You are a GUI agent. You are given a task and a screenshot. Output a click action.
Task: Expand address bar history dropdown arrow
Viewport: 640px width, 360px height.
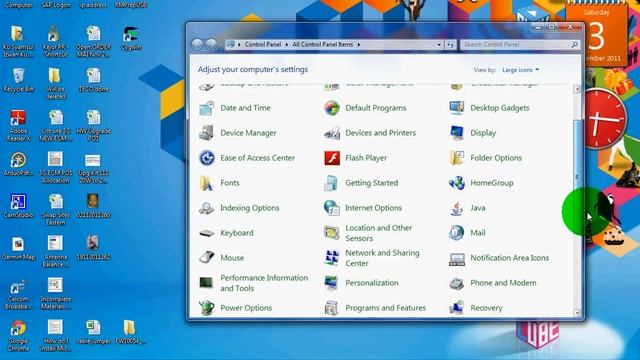pyautogui.click(x=439, y=44)
